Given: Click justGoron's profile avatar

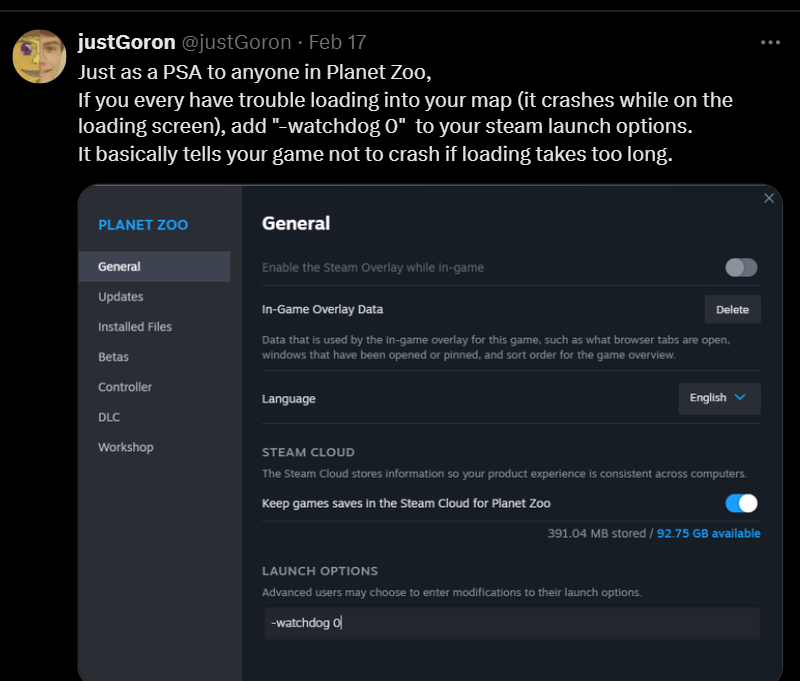Looking at the screenshot, I should click(39, 56).
